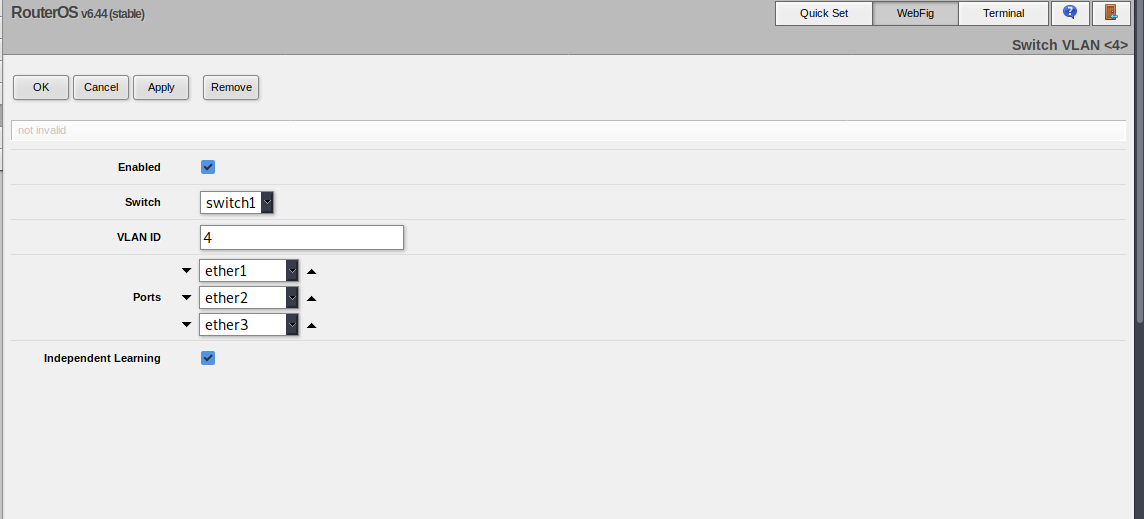Screen dimensions: 1144x519
Task: Open the ether1 port dropdown
Action: click(249, 271)
